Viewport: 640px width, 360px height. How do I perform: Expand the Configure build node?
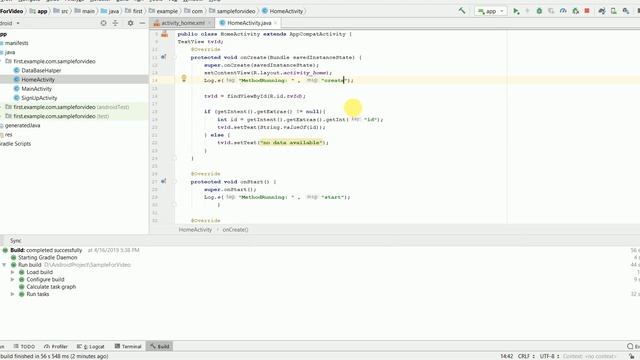[12, 280]
